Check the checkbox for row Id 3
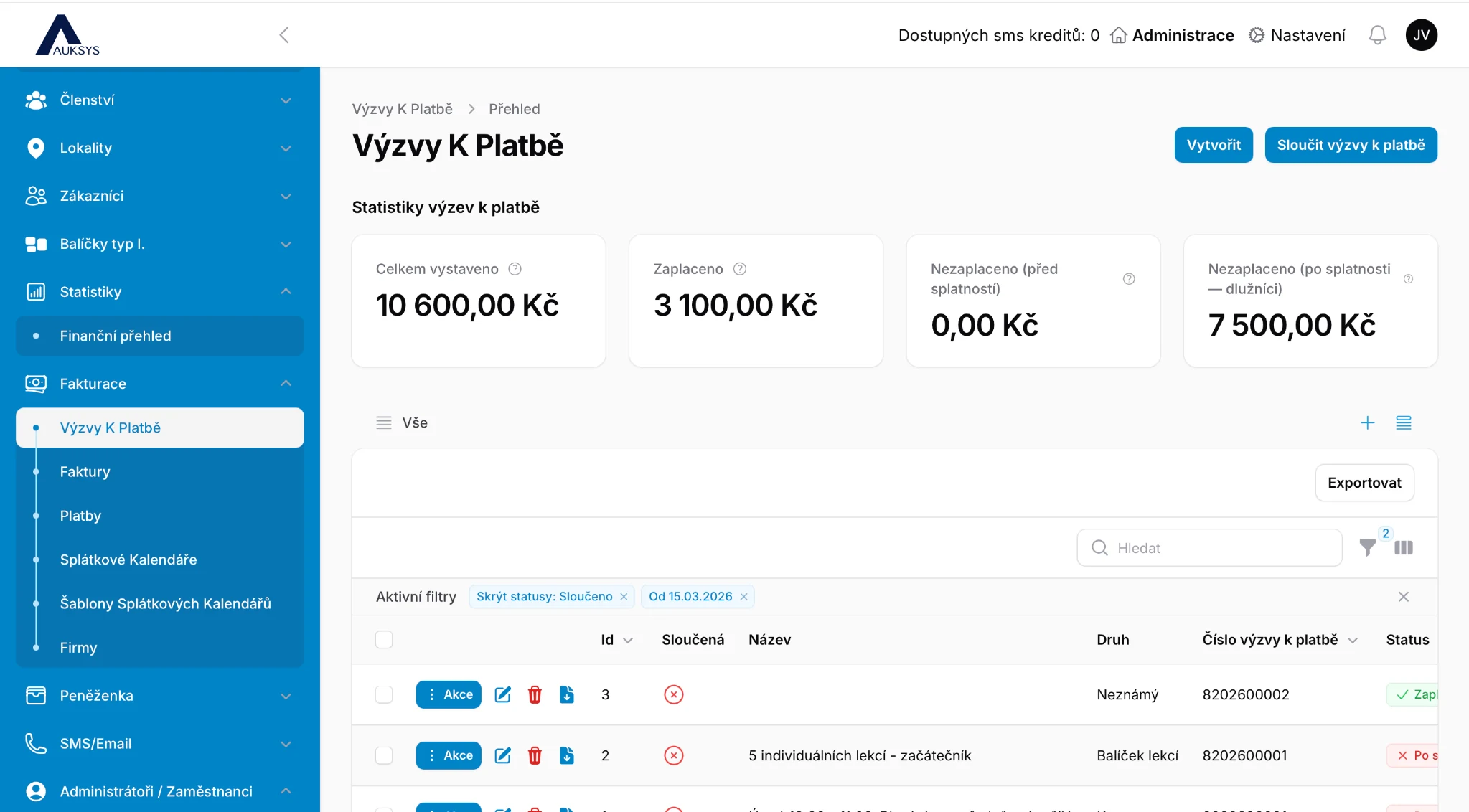 [384, 694]
